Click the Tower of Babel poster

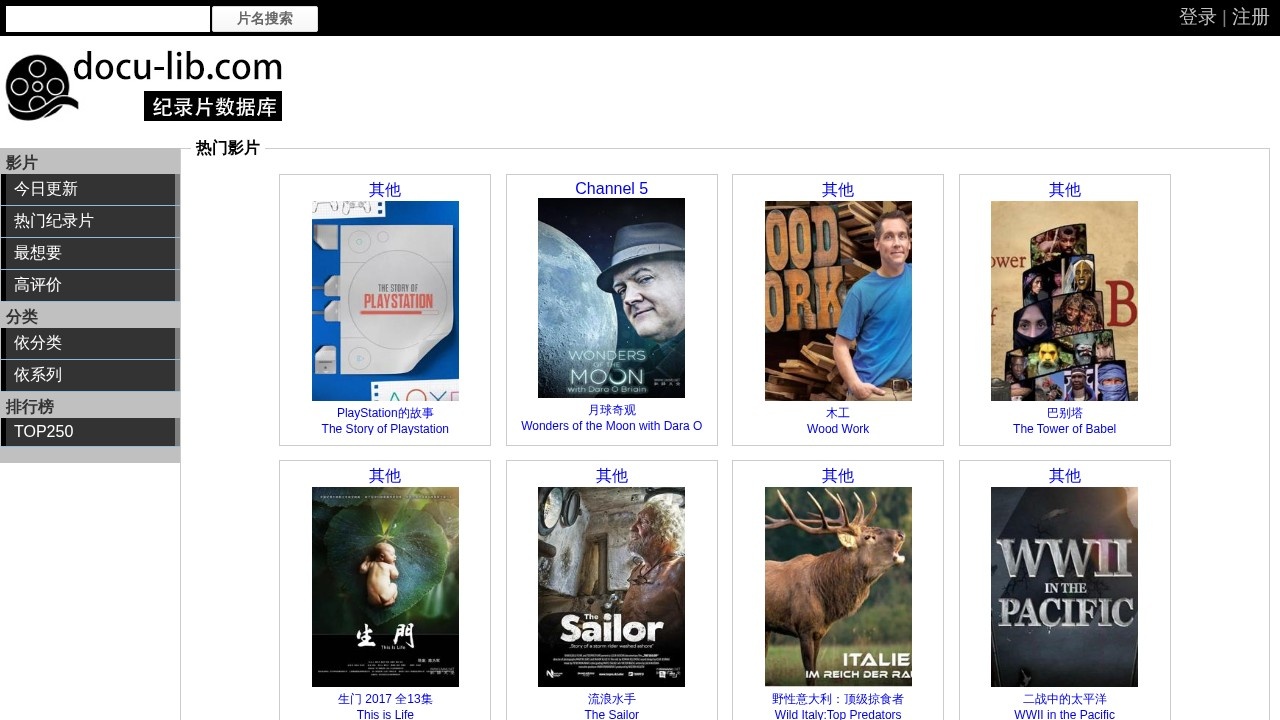coord(1064,301)
